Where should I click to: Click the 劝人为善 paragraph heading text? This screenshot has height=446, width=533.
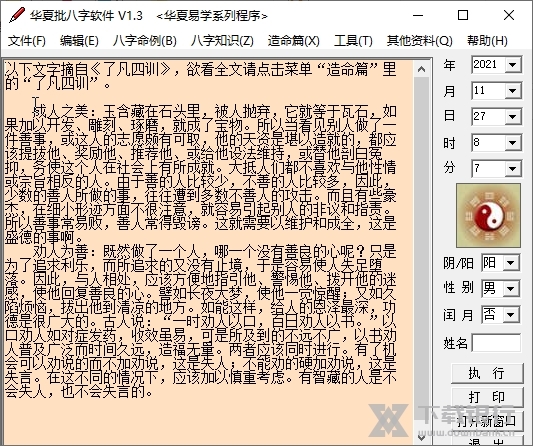tap(61, 252)
